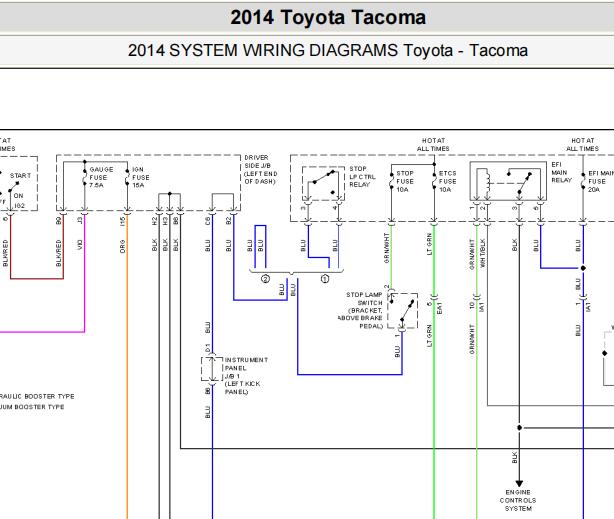Screen dimensions: 614x519
Task: Select the "INSTRUMENT PANEL J/B 1" label
Action: [246, 376]
